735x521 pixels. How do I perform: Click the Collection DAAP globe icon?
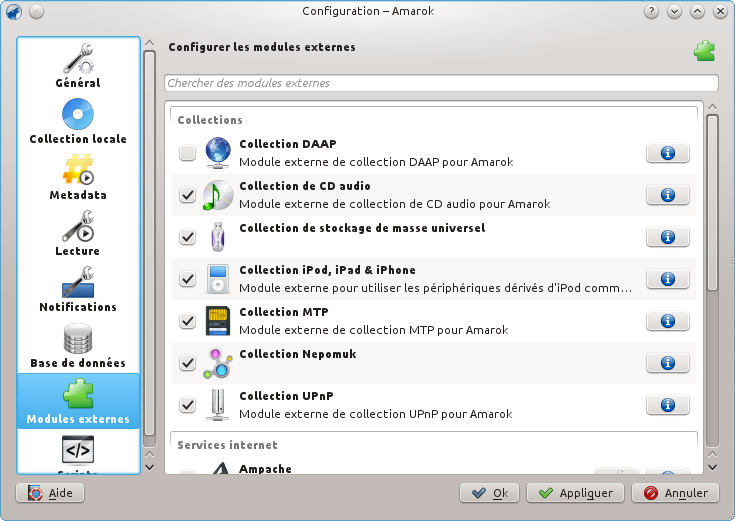click(218, 153)
